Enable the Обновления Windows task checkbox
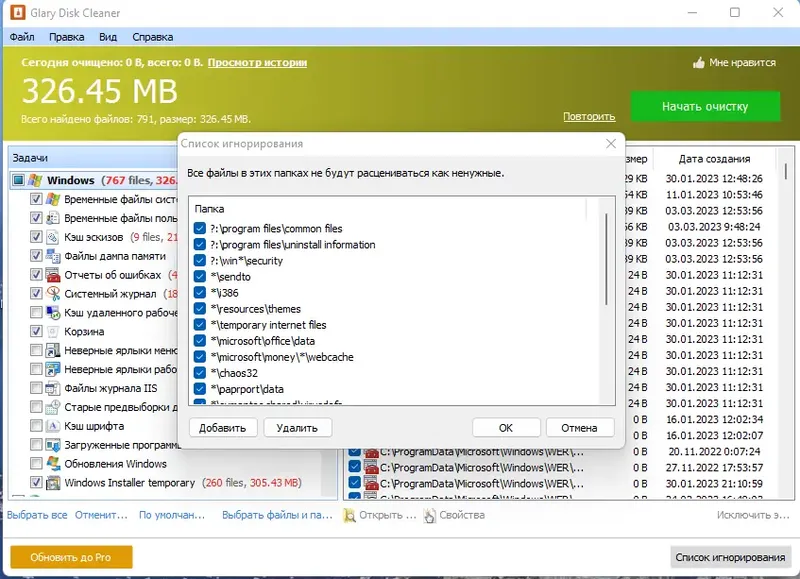 pyautogui.click(x=36, y=464)
